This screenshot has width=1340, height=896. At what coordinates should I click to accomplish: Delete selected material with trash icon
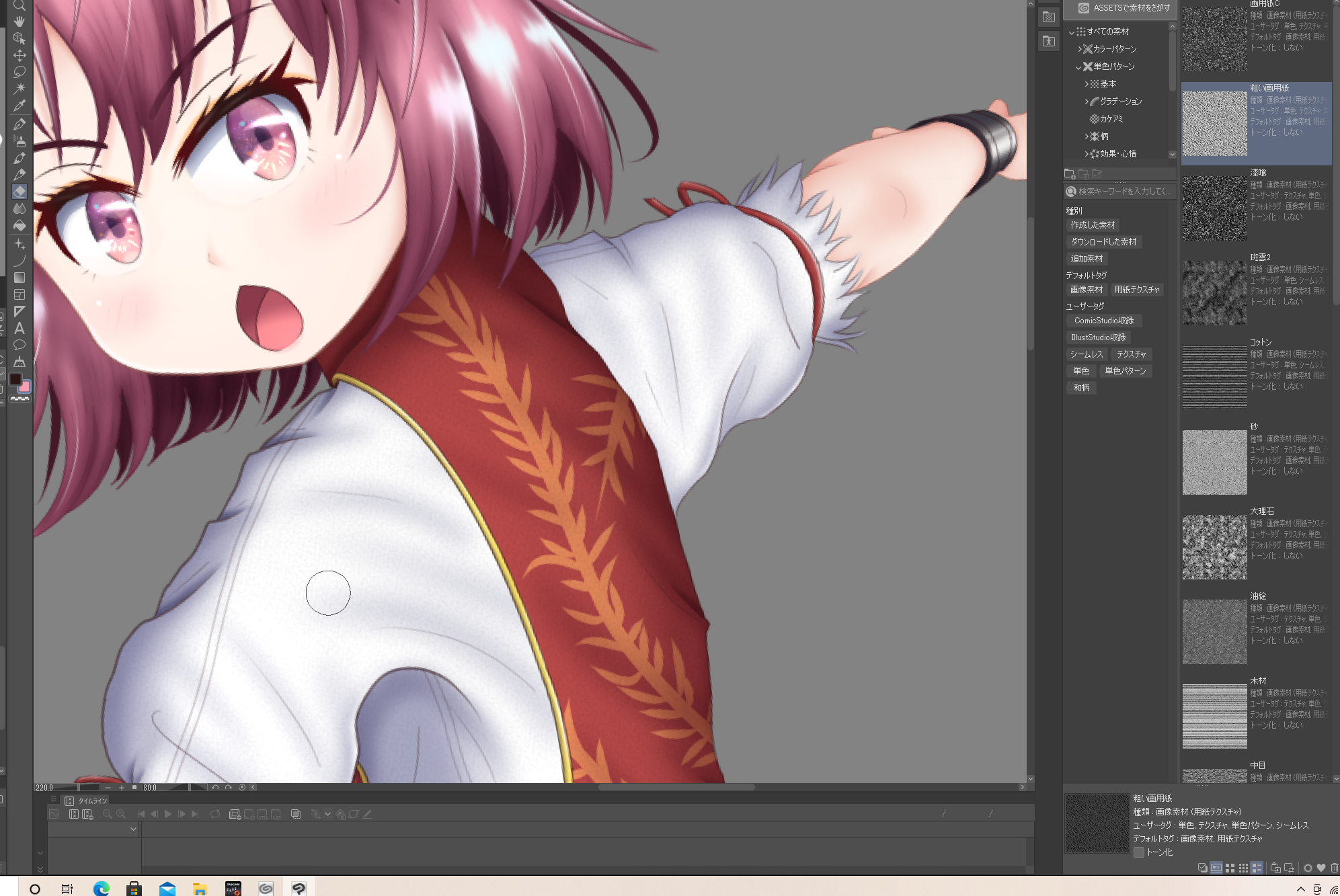pyautogui.click(x=1334, y=868)
